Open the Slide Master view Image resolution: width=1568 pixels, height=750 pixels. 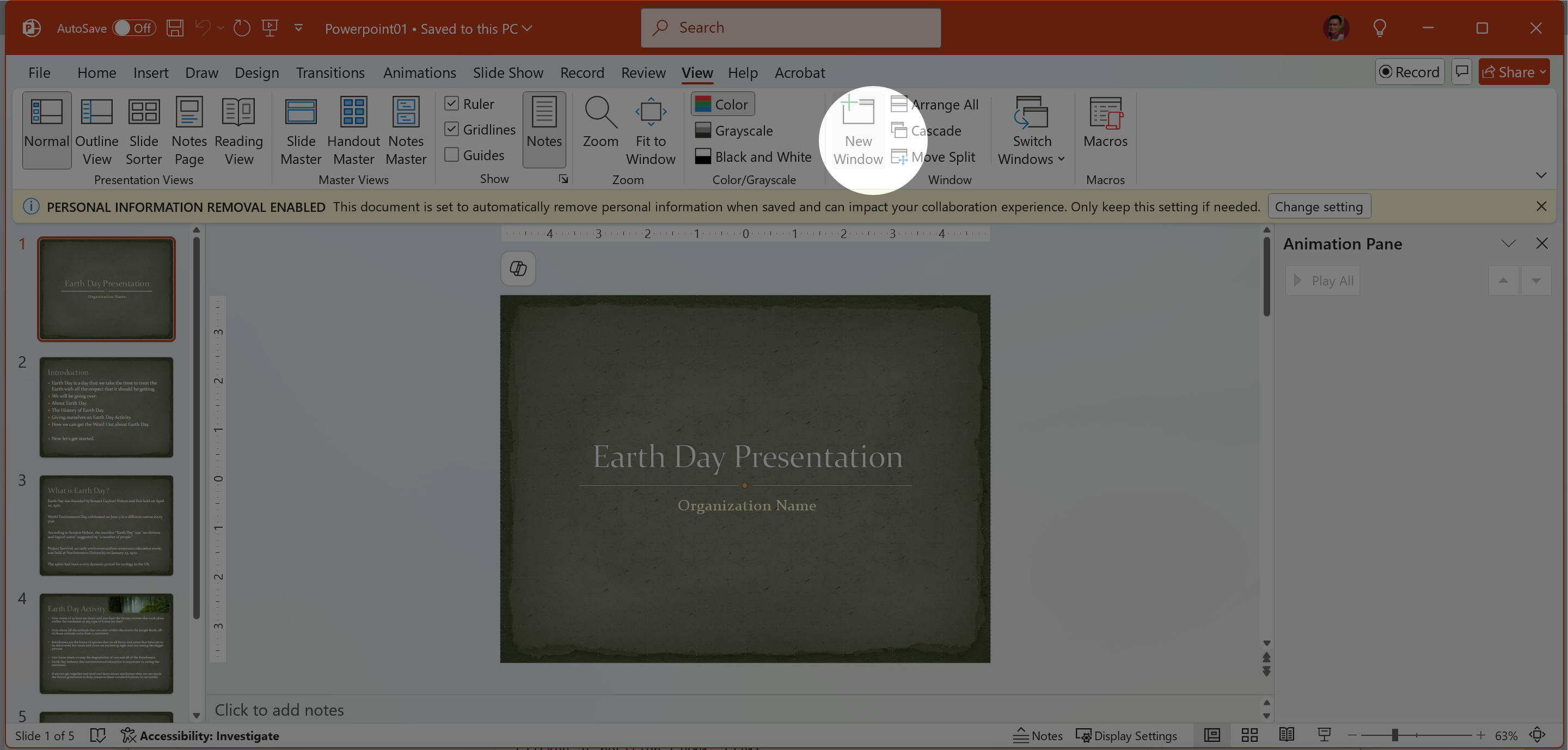coord(301,130)
